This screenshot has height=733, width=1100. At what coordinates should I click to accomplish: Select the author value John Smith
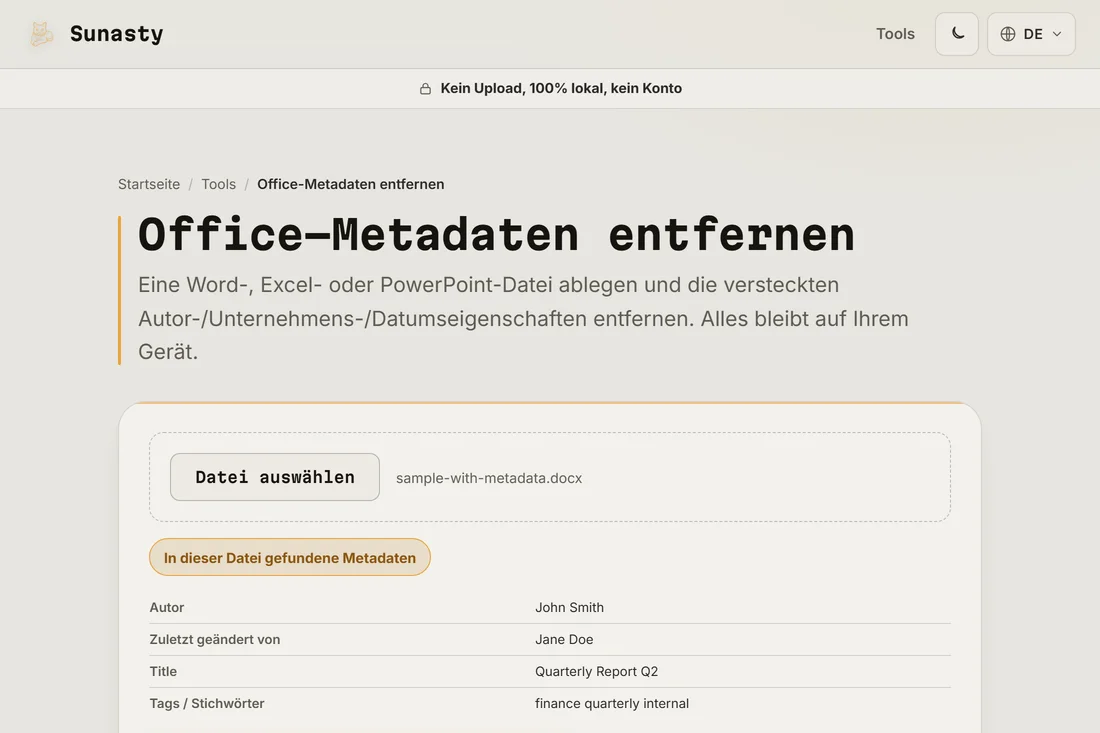point(570,607)
